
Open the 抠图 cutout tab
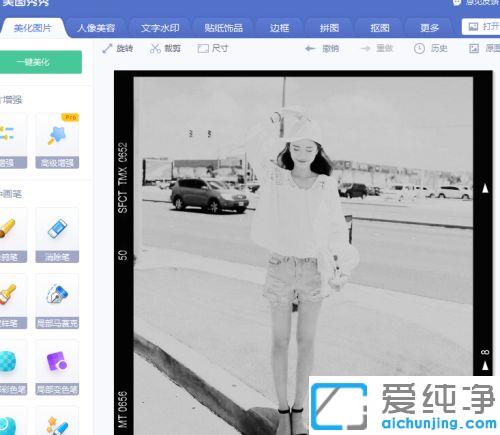click(x=380, y=28)
